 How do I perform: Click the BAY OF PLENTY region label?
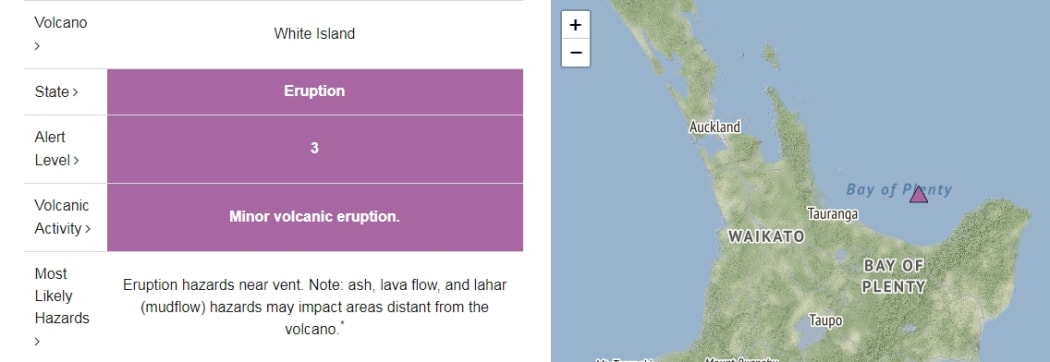pos(893,276)
